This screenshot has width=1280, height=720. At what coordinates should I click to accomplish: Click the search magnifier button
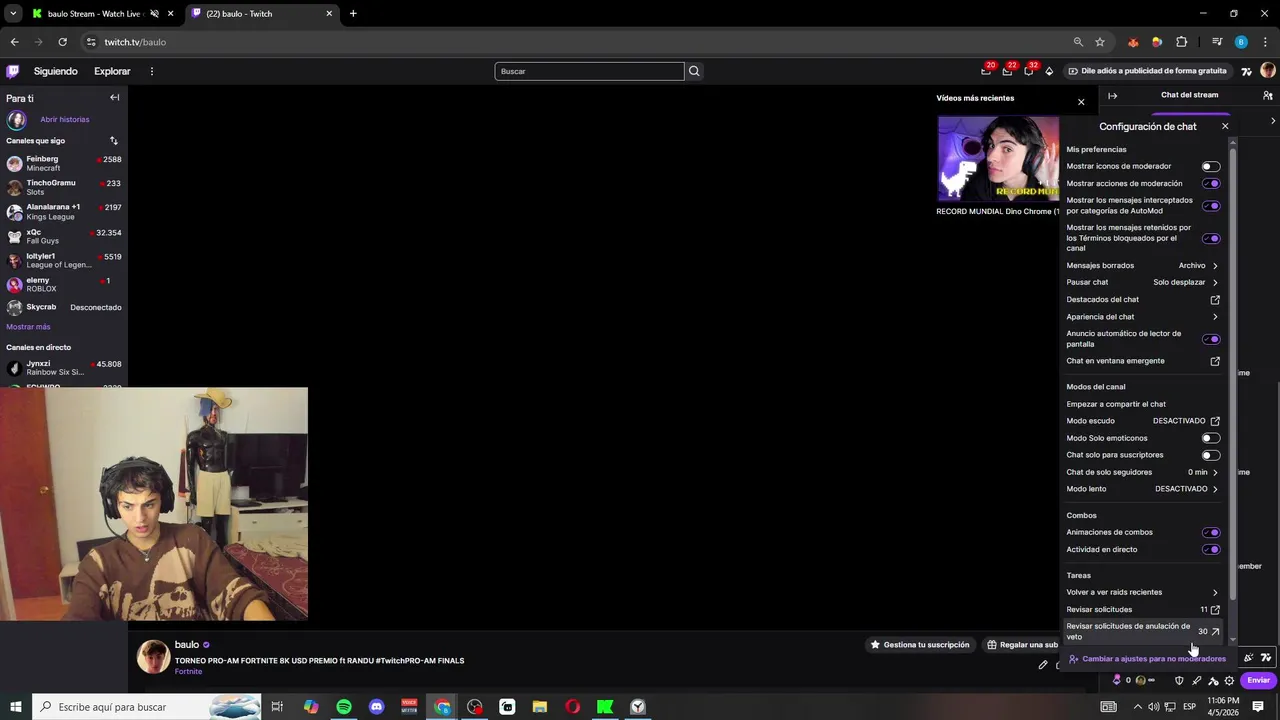[x=694, y=71]
